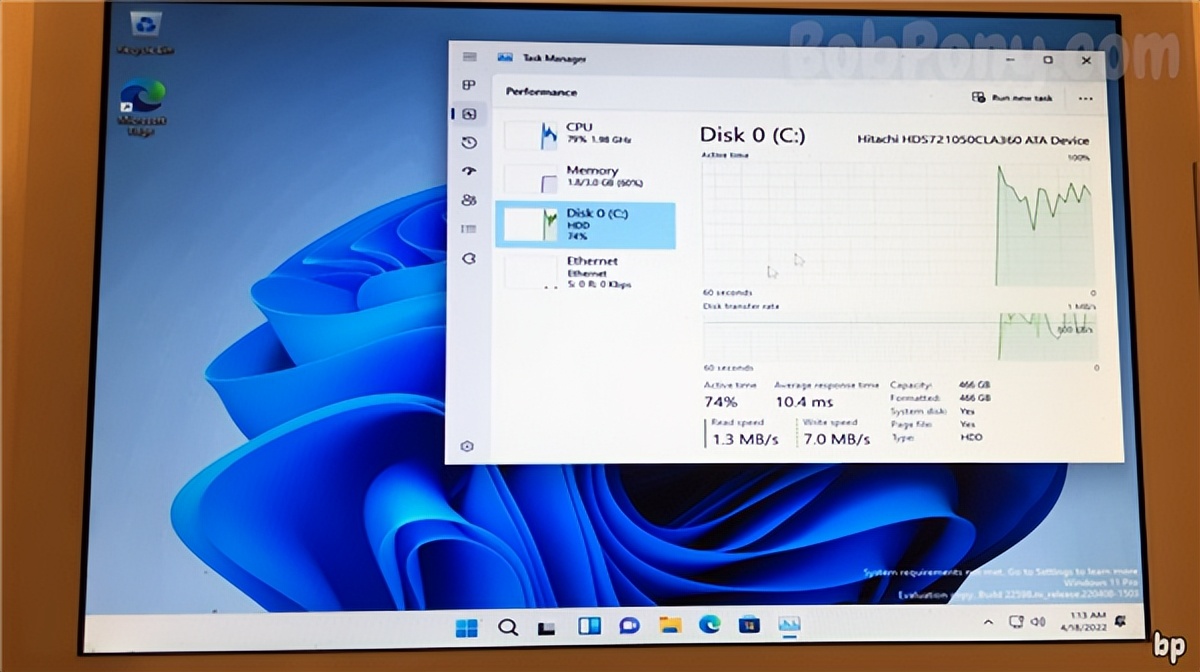1200x672 pixels.
Task: Select CPU in the performance list
Action: [x=585, y=132]
